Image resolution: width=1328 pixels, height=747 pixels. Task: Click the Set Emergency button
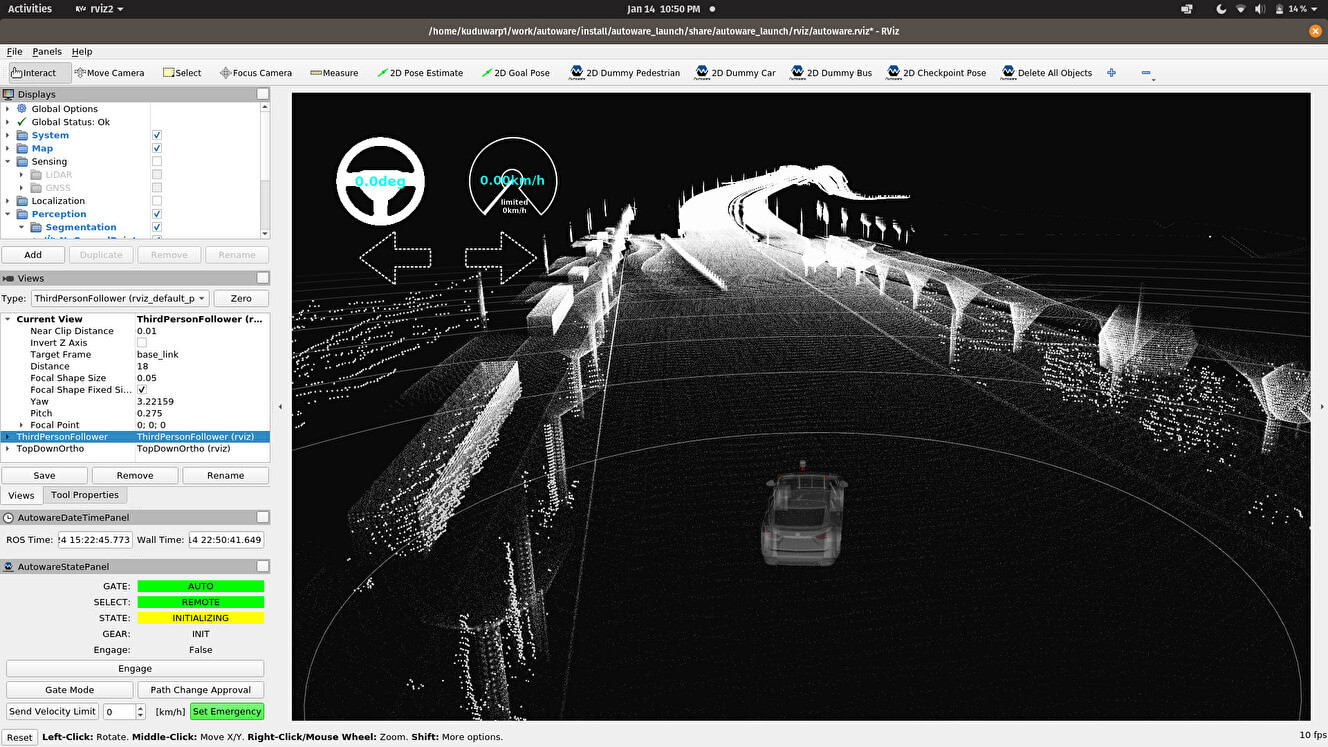click(228, 712)
